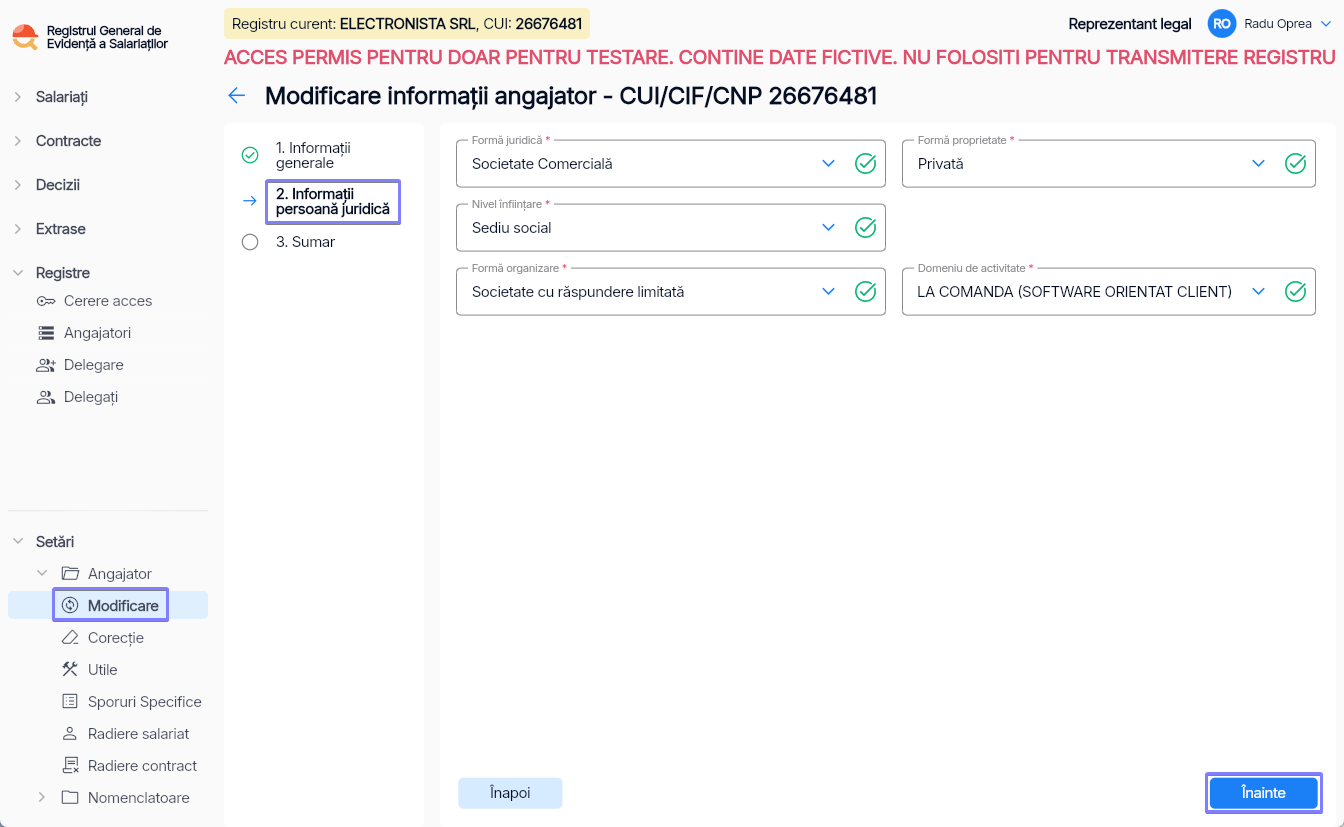Click the Angajator open folder icon
Screen dimensions: 1344x827
70,574
